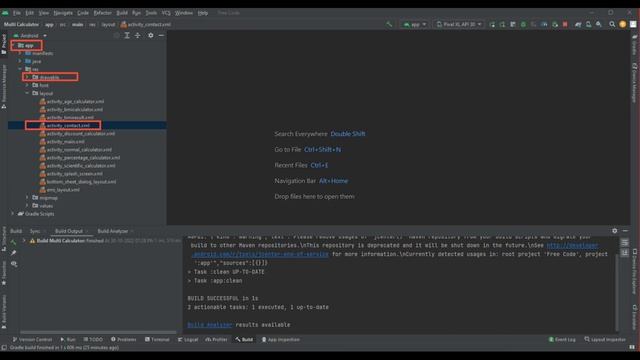Expand the Gradle Scripts node

13,213
